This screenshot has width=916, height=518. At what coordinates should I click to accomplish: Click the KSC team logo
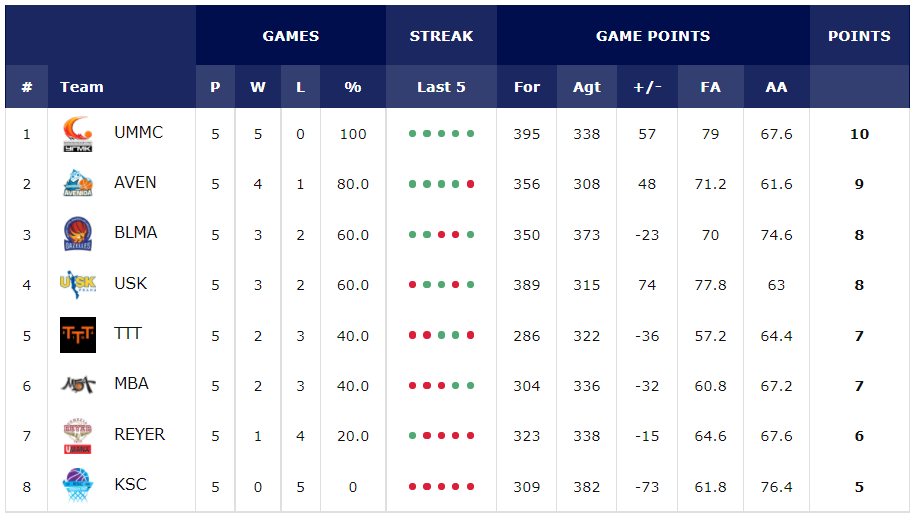pos(78,485)
